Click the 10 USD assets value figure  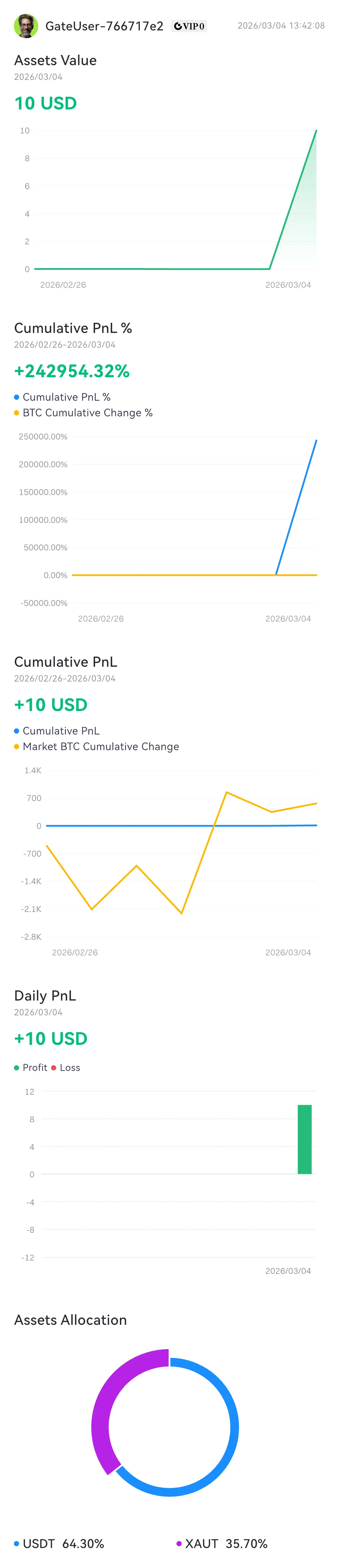(46, 103)
